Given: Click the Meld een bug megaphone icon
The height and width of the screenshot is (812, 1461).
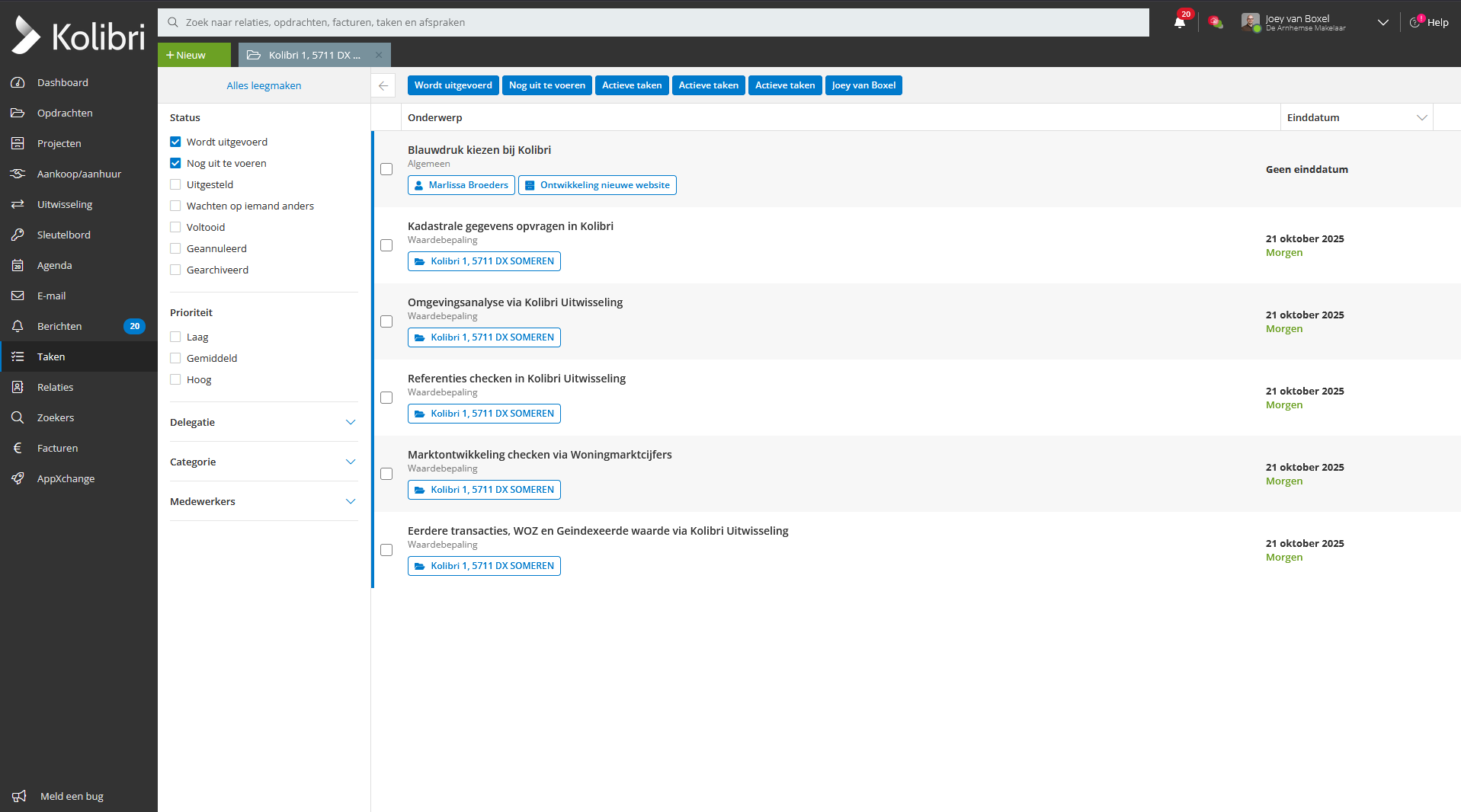Looking at the screenshot, I should coord(19,796).
